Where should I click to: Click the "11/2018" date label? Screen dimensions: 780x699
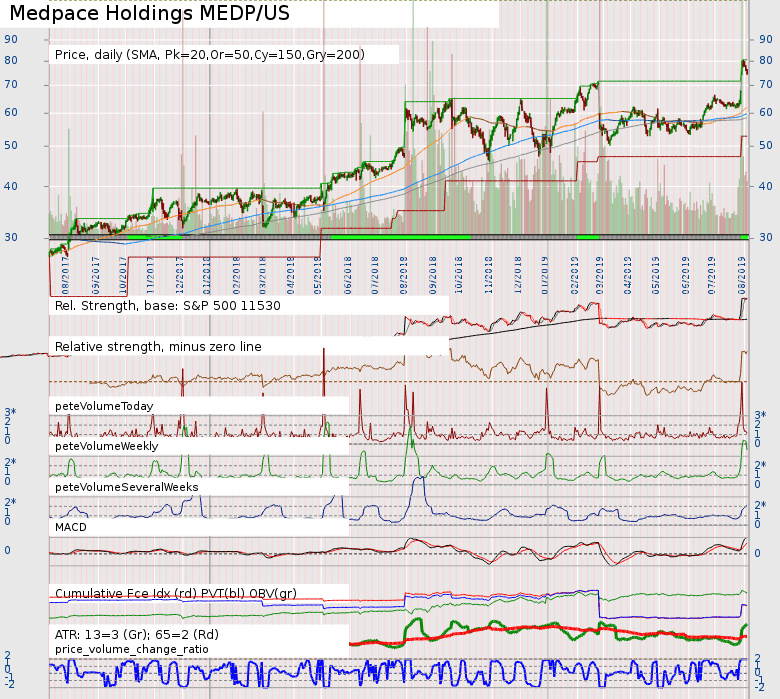pos(488,275)
